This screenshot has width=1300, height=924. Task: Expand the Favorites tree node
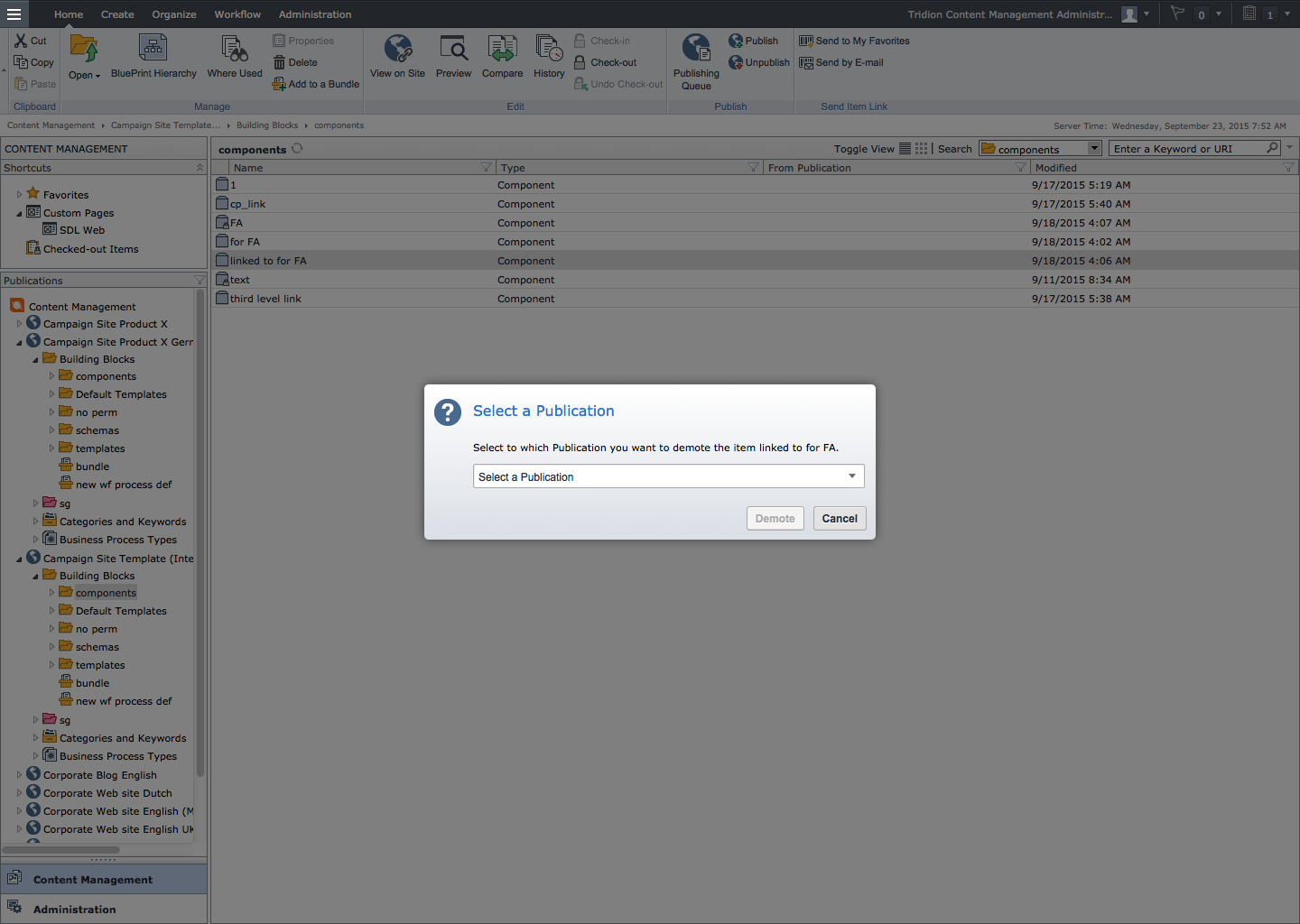19,195
